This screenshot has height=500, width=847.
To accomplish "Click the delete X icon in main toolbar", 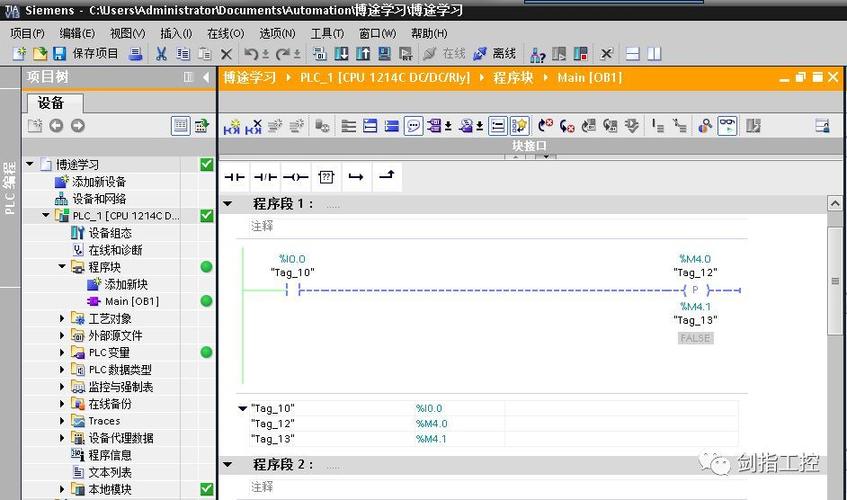I will click(x=226, y=53).
